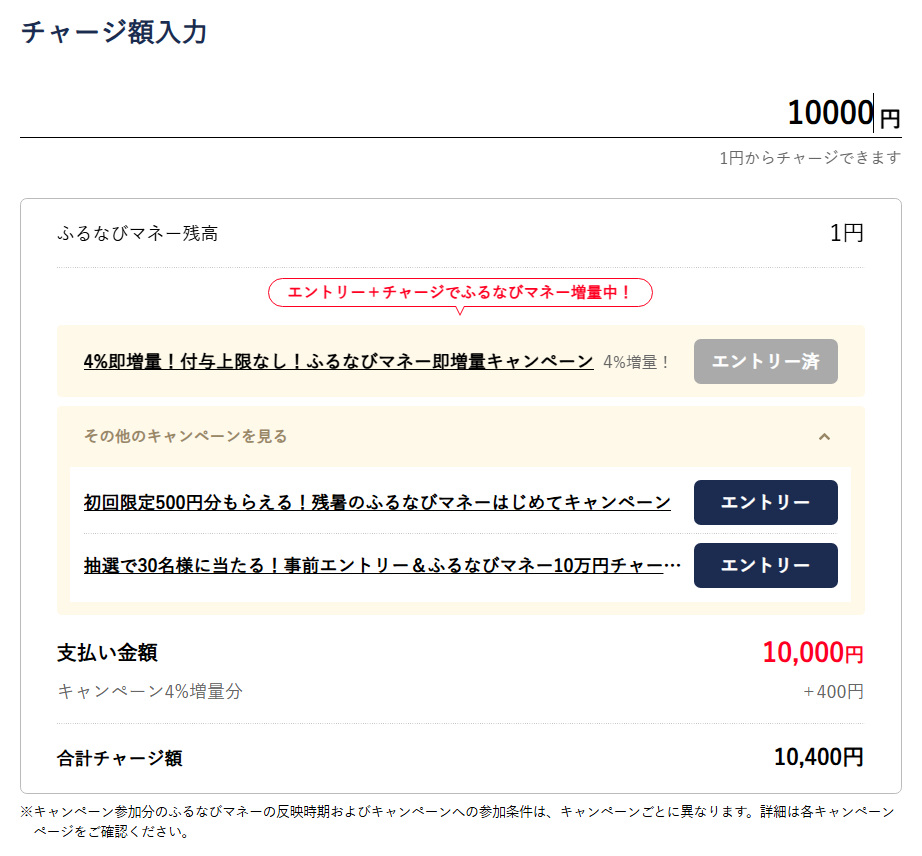Click the 1円 balance value
Screen dimensions: 922x856
tap(846, 233)
